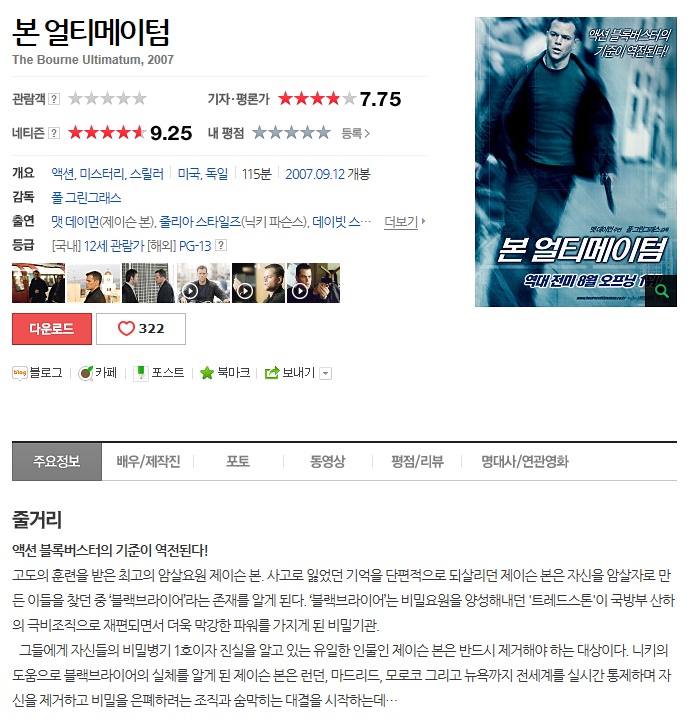
Task: Click the help icon next to 관람객
Action: (x=54, y=99)
